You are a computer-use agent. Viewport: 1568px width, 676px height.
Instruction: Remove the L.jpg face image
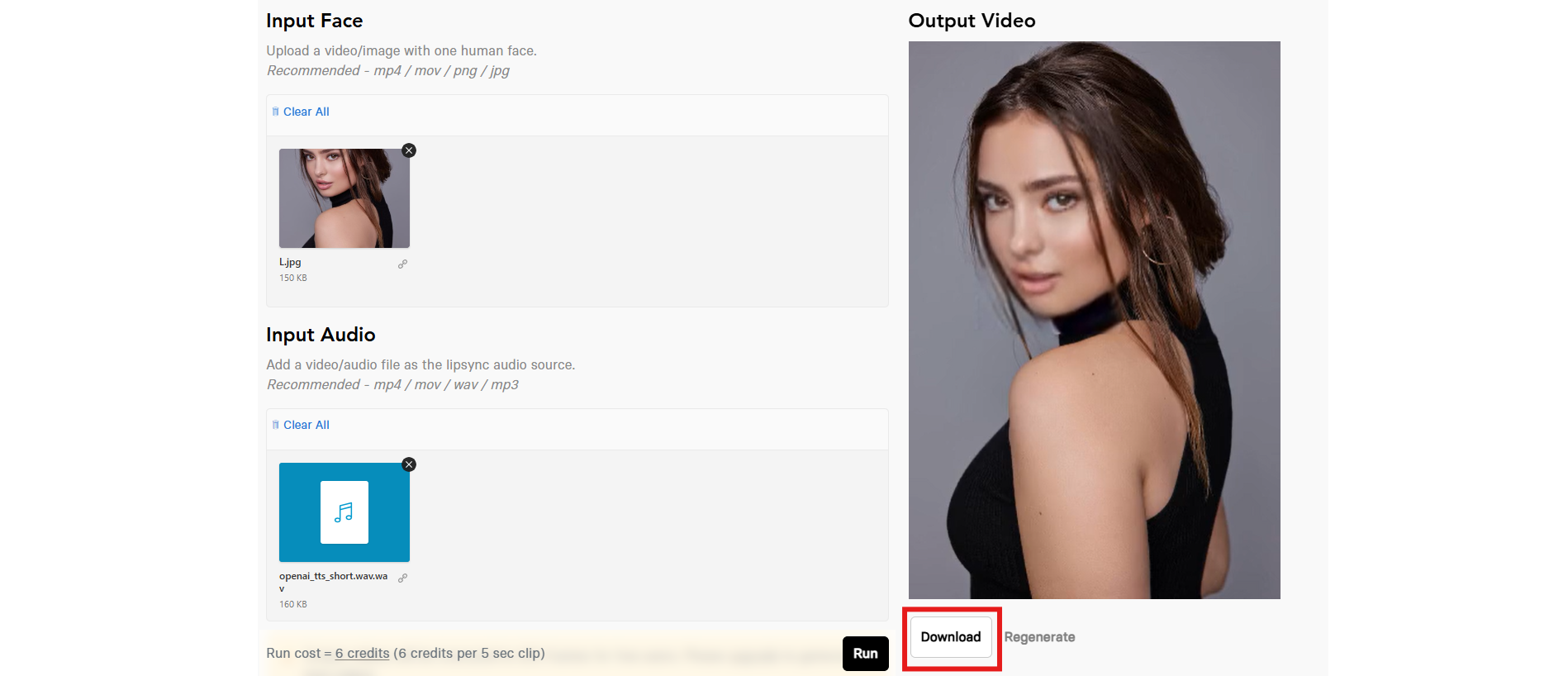pos(409,150)
